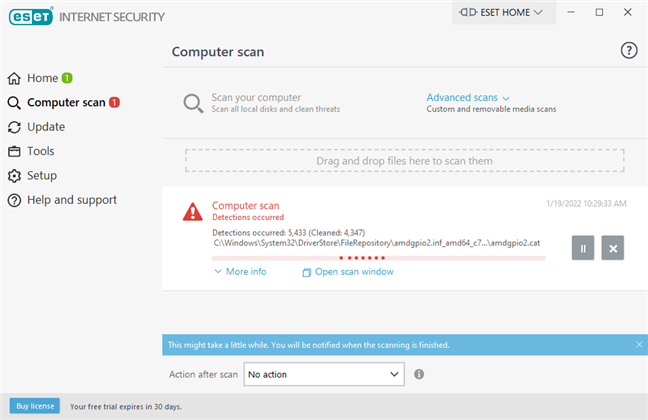648x420 pixels.
Task: Click the Setup gear icon
Action: (14, 176)
